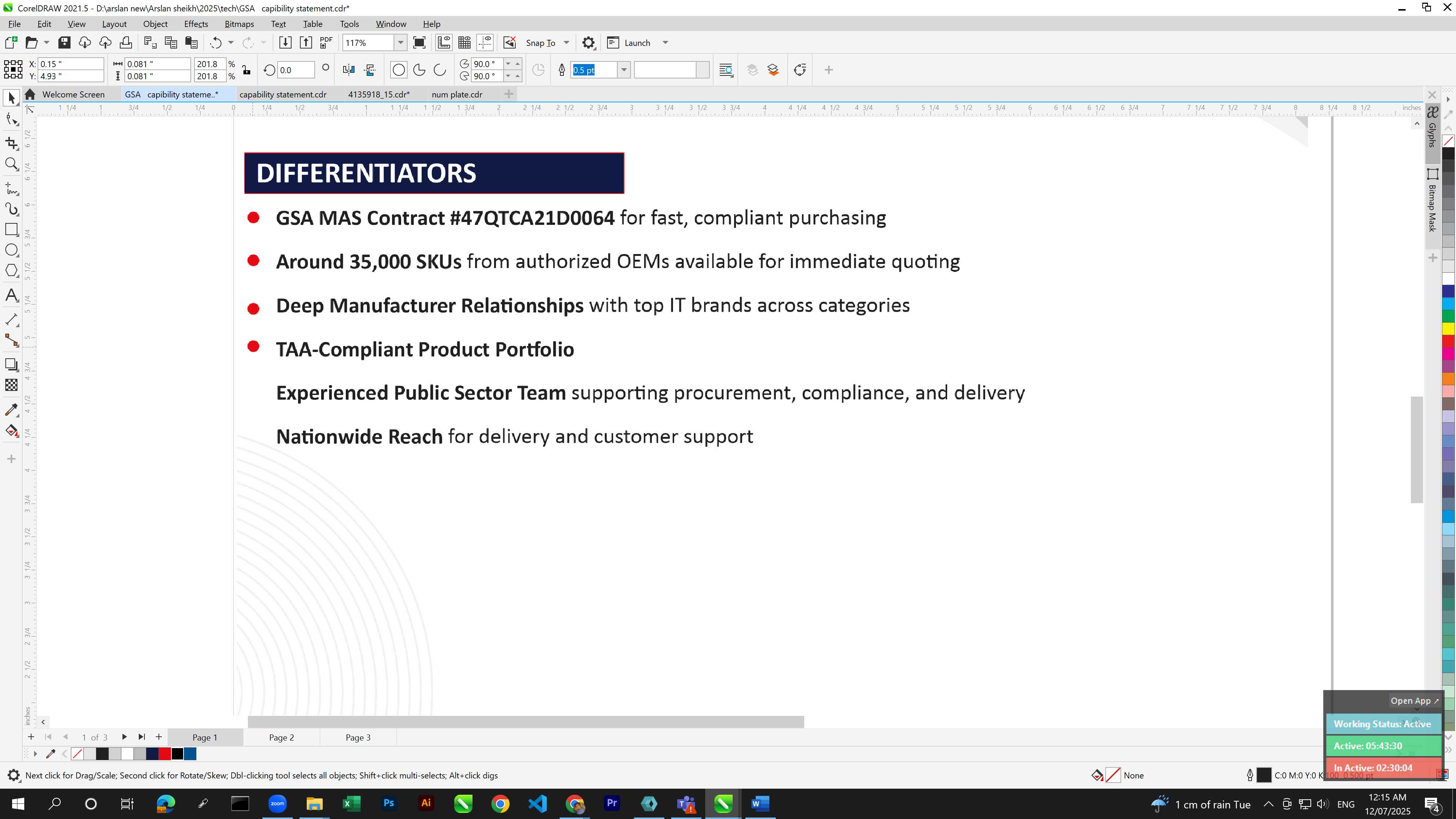
Task: Click the X position field
Action: 71,64
